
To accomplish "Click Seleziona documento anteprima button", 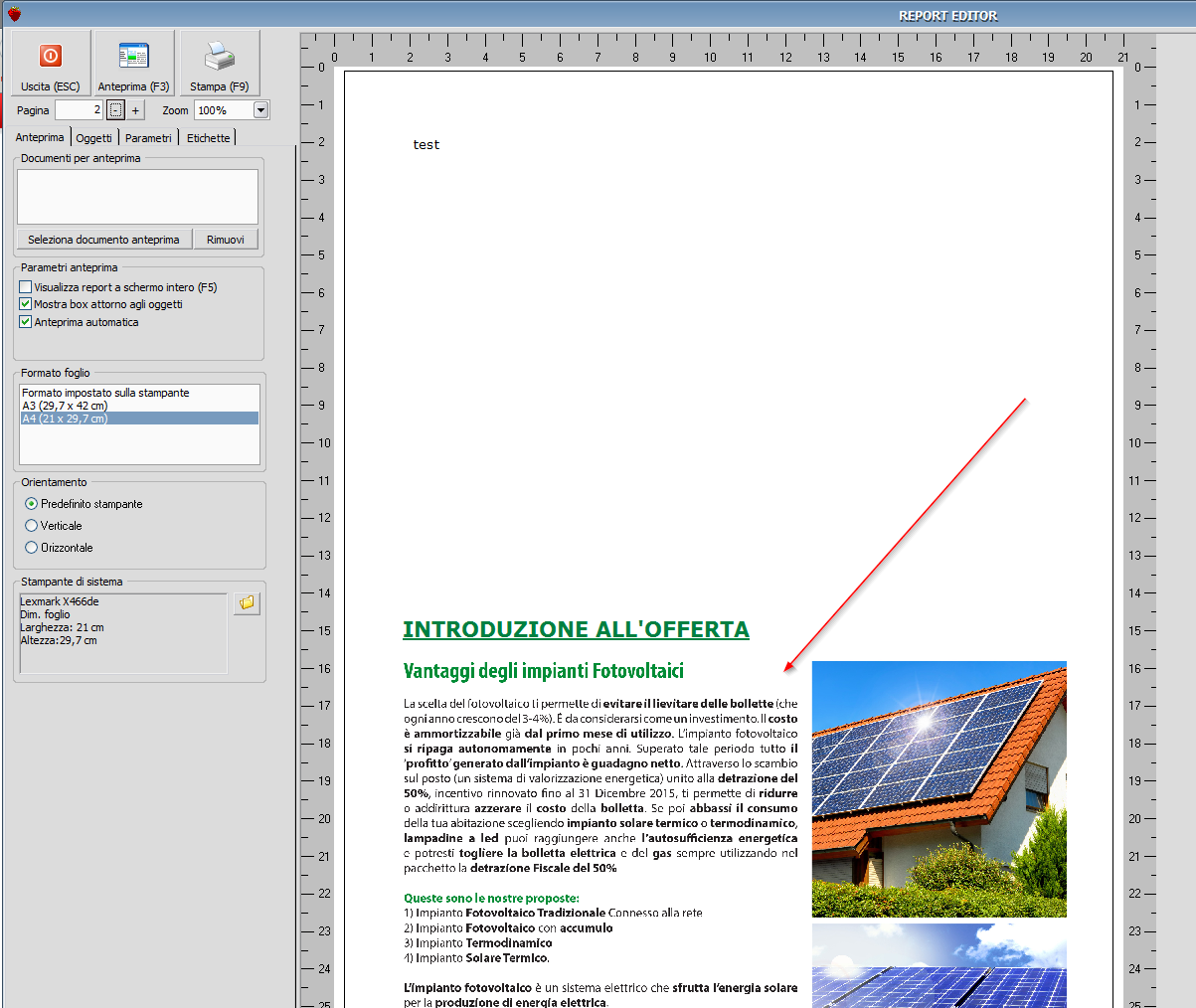I will coord(103,240).
